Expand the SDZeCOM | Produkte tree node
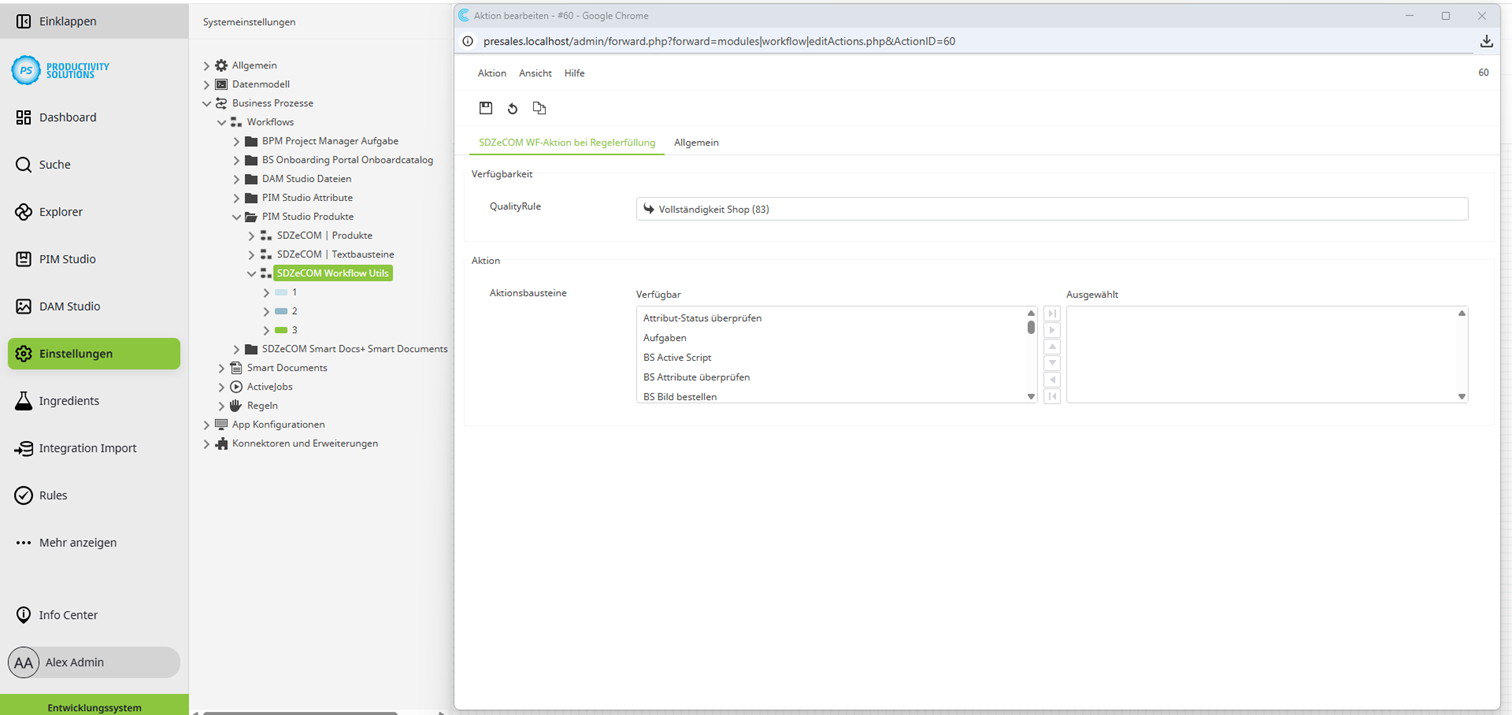The width and height of the screenshot is (1512, 715). tap(252, 235)
